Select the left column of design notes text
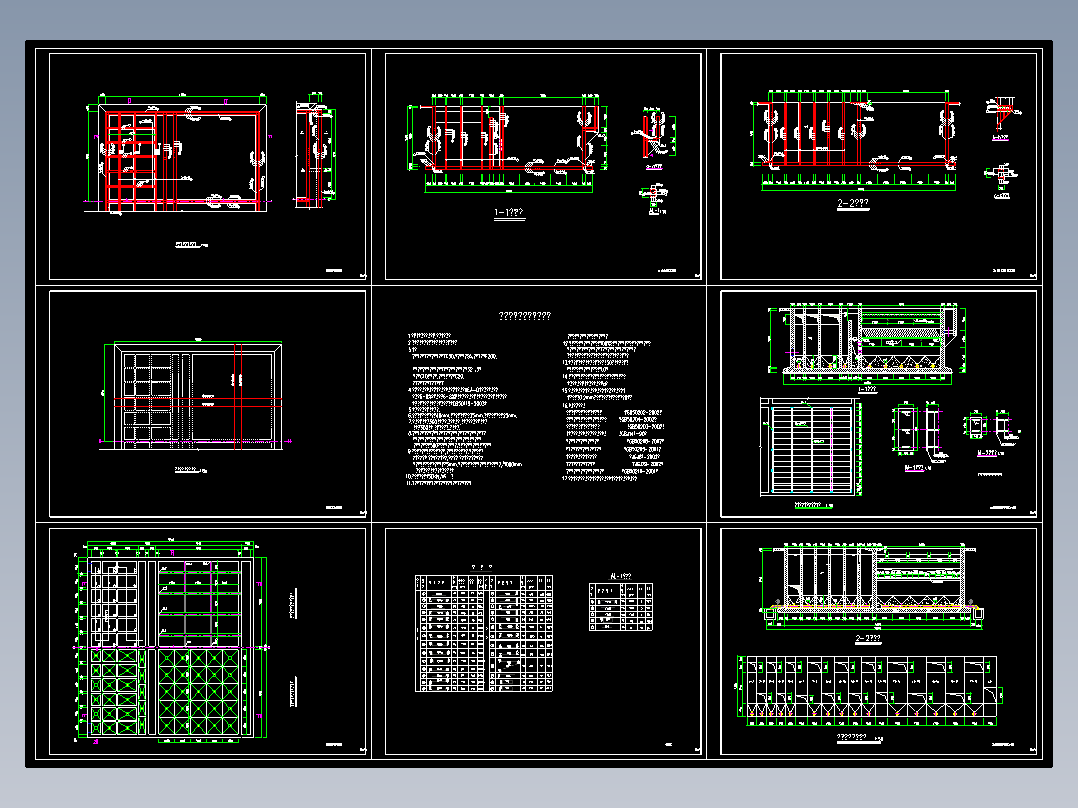1078x808 pixels. (x=463, y=409)
